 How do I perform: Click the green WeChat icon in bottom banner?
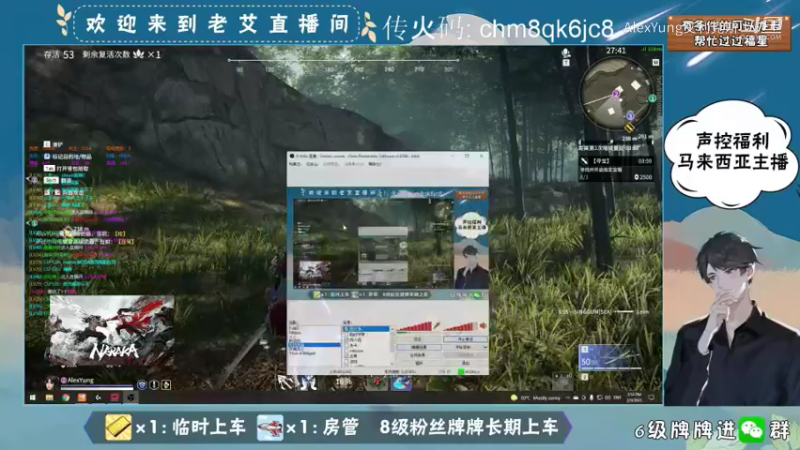click(x=752, y=430)
